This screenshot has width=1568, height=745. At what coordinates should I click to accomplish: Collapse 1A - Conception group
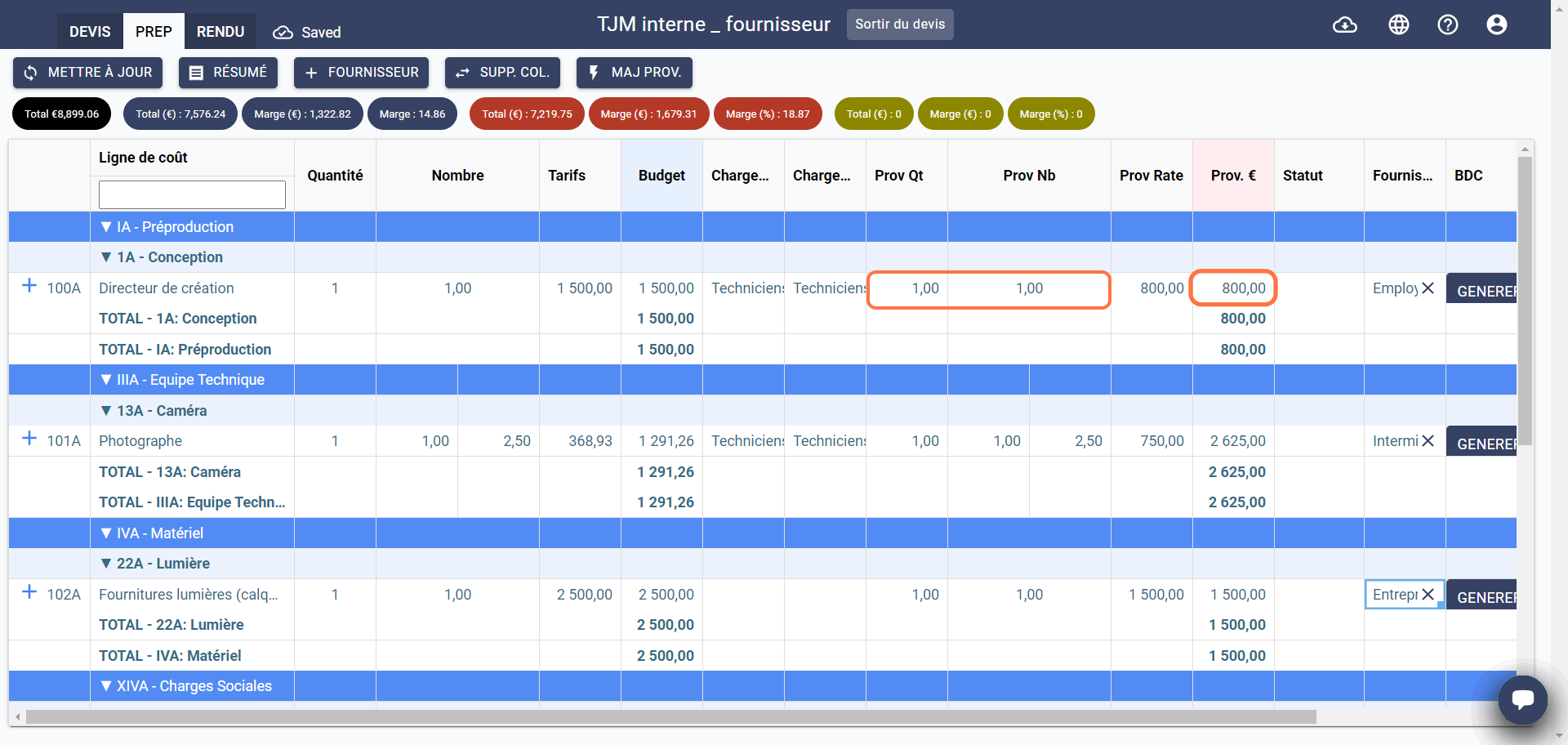click(106, 257)
